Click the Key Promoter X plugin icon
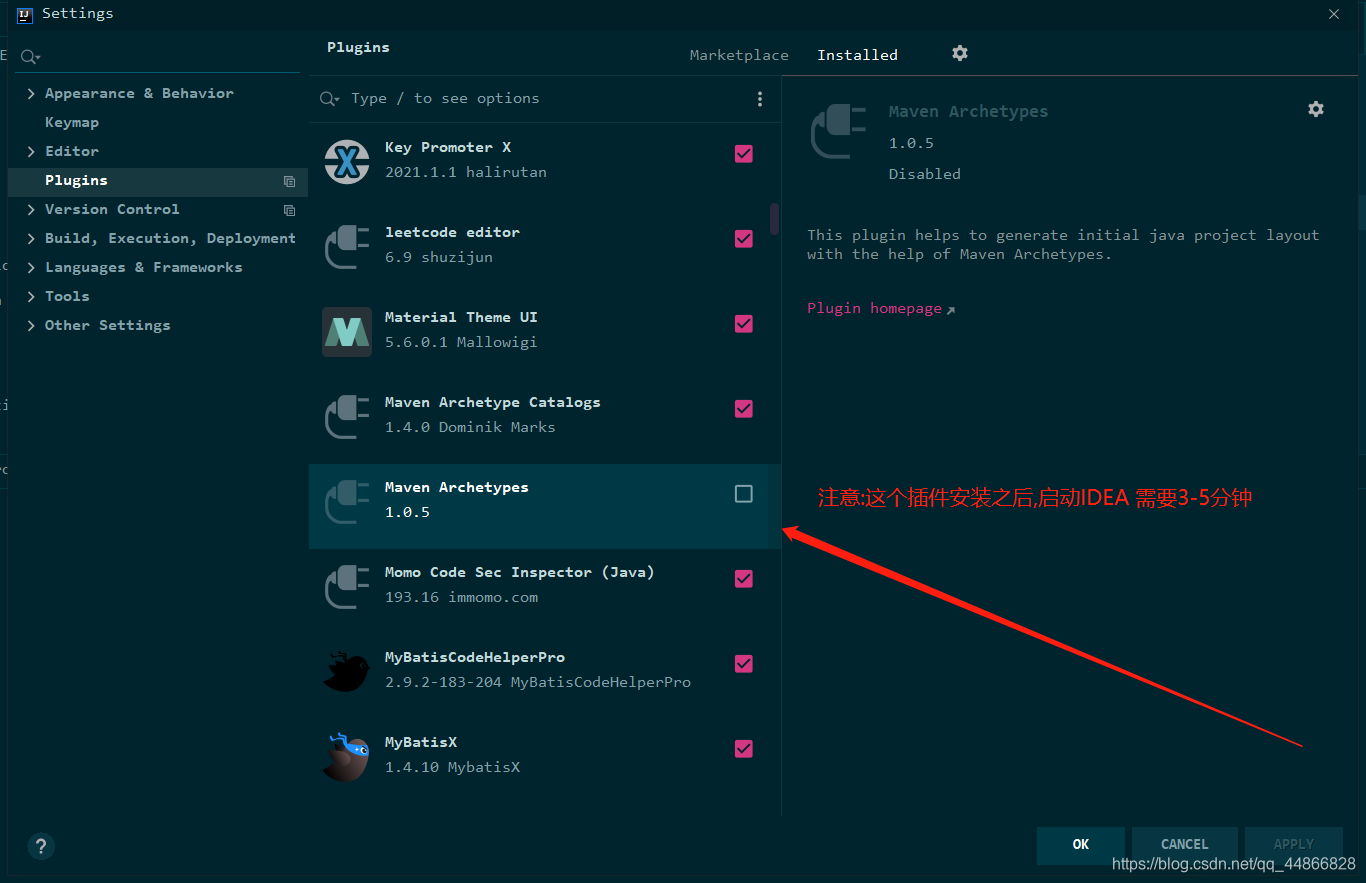Screen dimensions: 1366x883 pos(347,161)
